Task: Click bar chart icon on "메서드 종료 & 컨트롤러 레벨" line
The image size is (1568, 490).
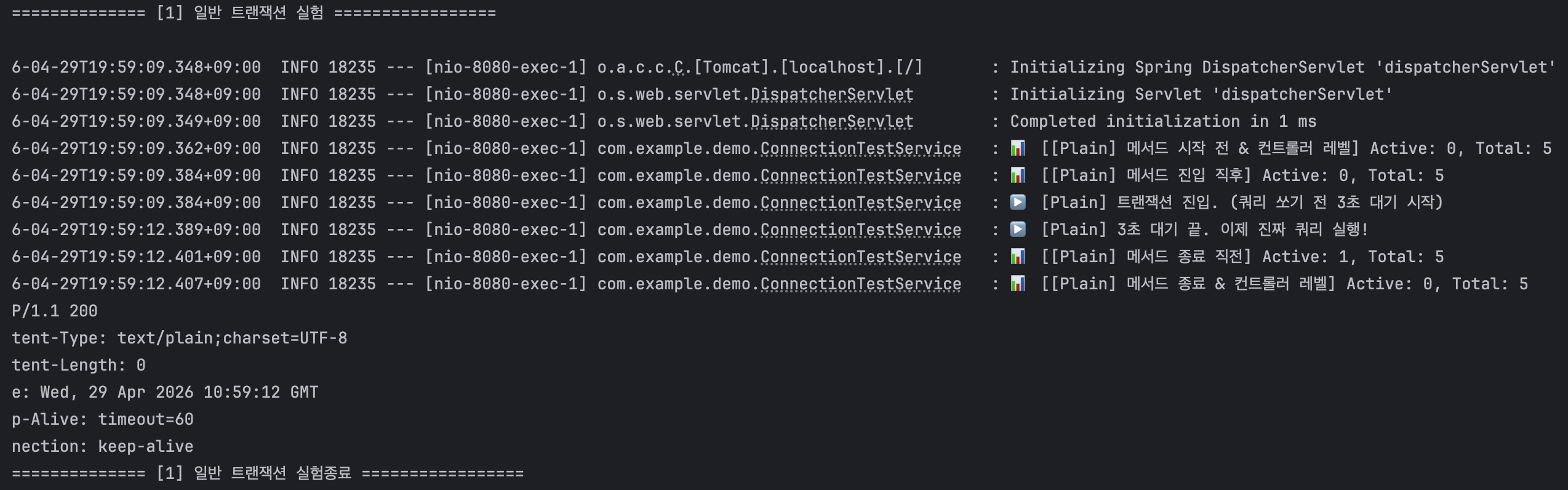Action: 1018,284
